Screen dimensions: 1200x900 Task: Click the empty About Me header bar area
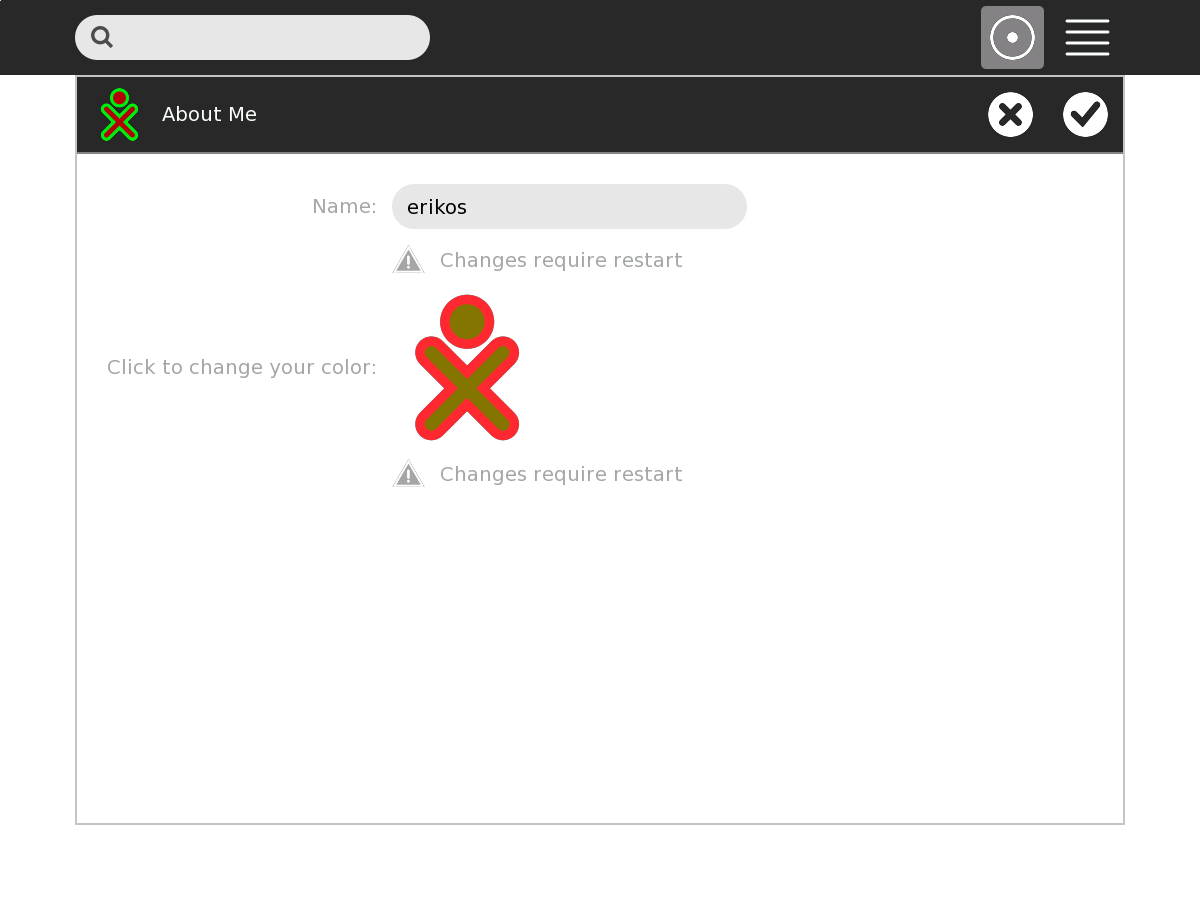(600, 115)
